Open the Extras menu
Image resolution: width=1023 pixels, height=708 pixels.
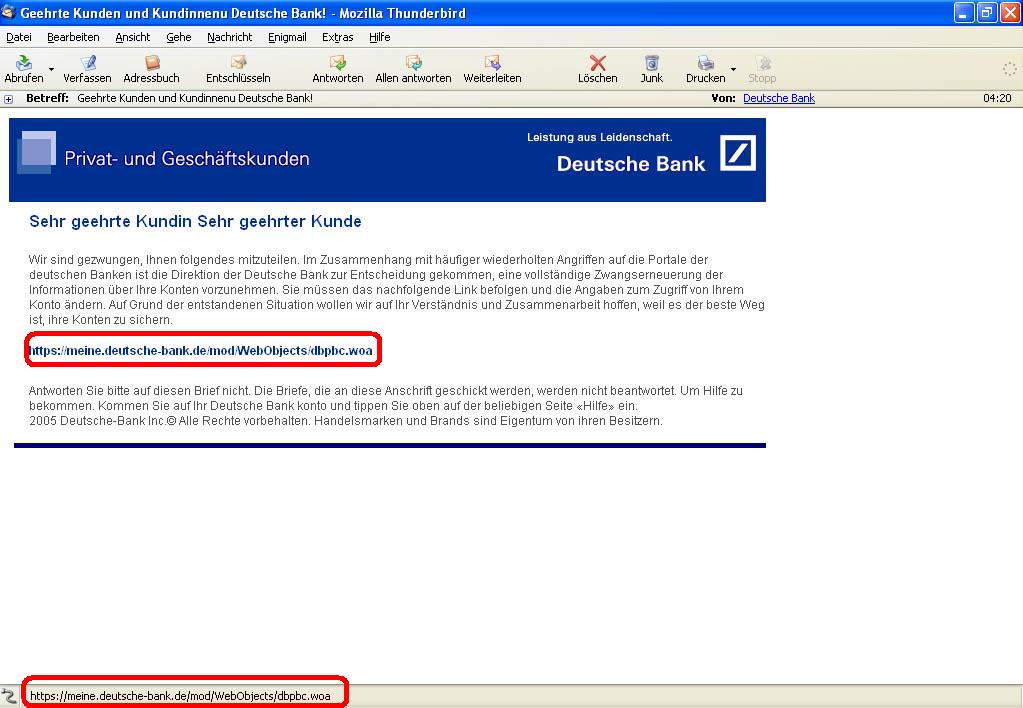[337, 37]
